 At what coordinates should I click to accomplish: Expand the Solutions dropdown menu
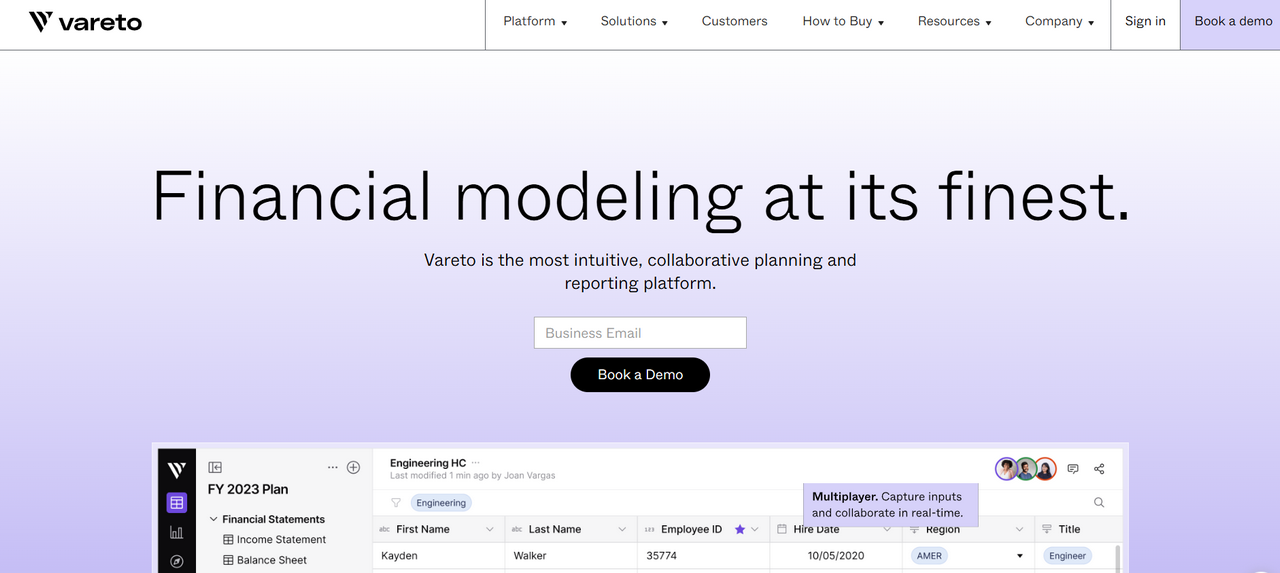(634, 21)
